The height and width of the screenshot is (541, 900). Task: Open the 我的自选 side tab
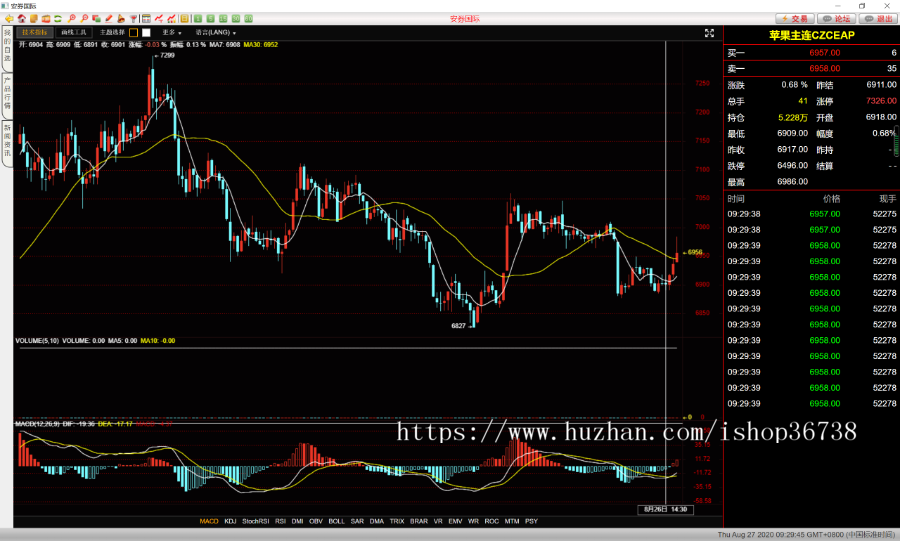(x=7, y=48)
